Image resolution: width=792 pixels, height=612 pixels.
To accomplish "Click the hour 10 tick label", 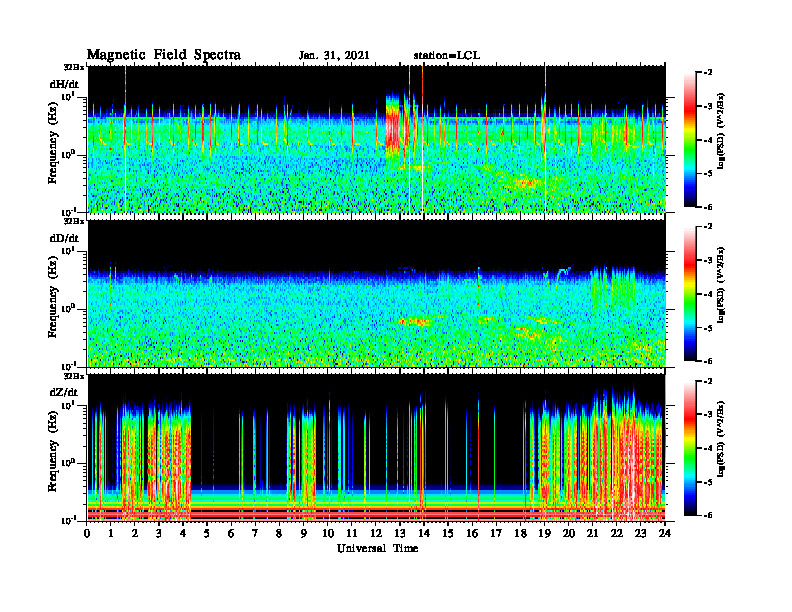I will pyautogui.click(x=327, y=533).
